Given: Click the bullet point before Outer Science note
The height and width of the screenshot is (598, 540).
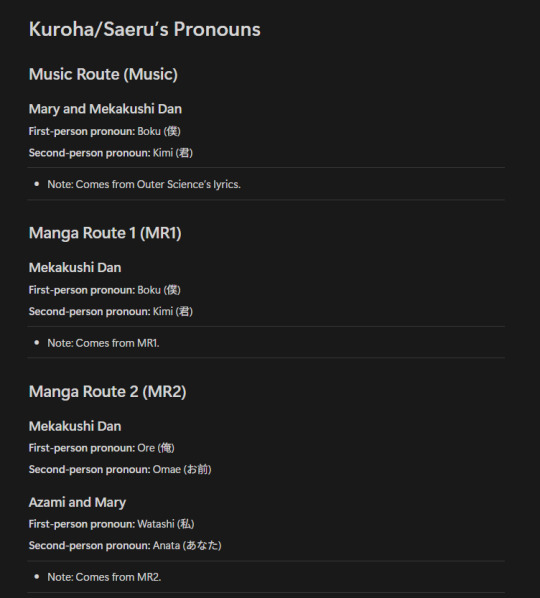Looking at the screenshot, I should [x=37, y=184].
